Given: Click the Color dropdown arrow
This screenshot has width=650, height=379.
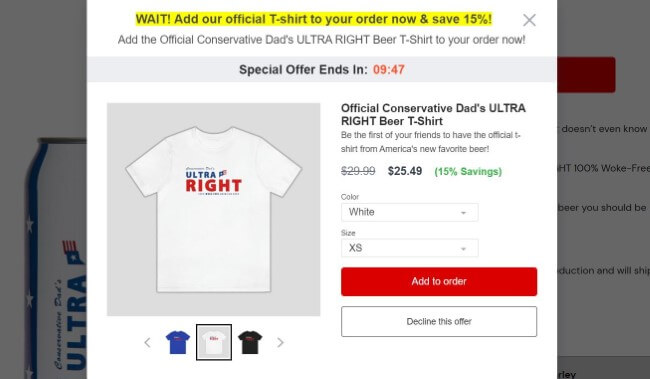Looking at the screenshot, I should click(x=463, y=213).
